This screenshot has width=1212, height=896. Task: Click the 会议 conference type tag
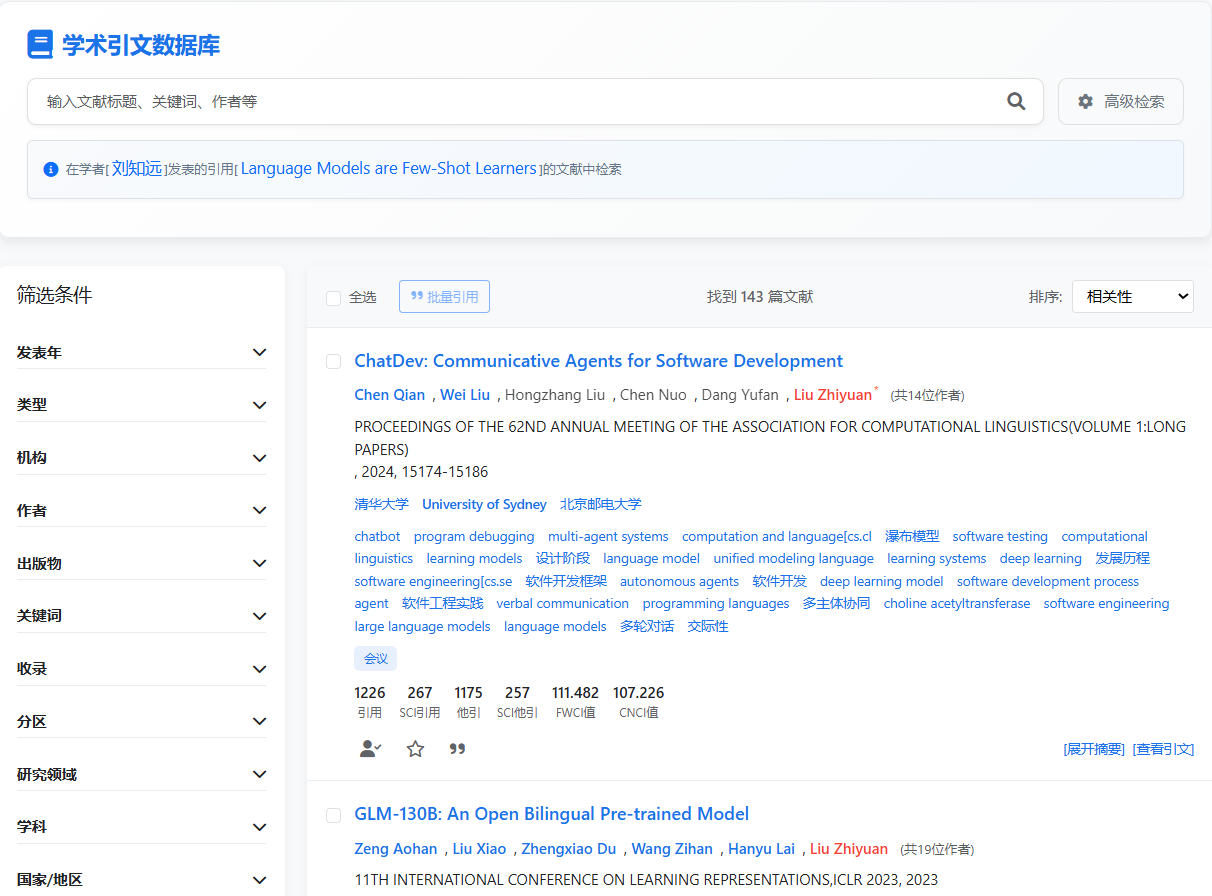(375, 658)
